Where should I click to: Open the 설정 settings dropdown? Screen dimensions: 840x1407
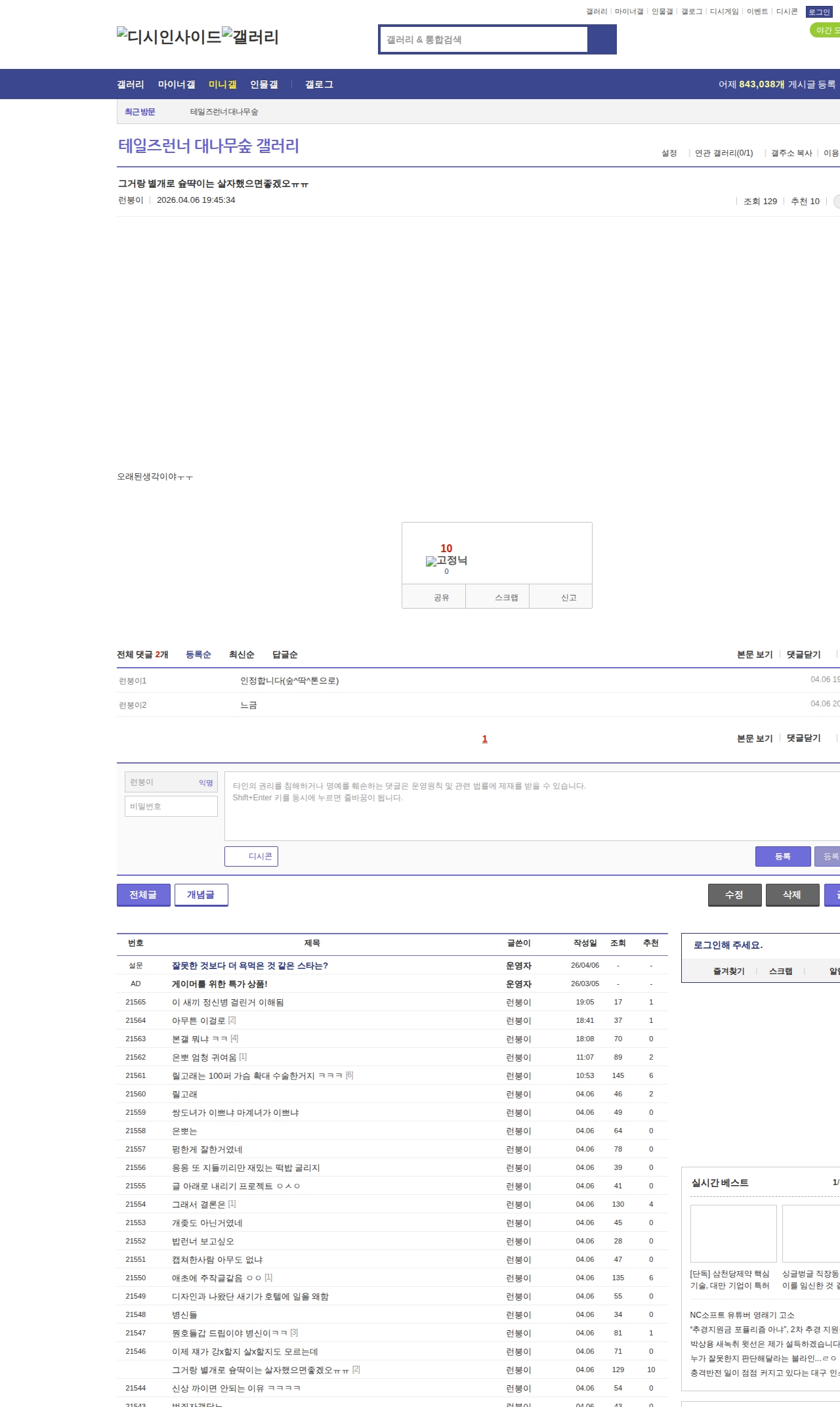[x=669, y=153]
